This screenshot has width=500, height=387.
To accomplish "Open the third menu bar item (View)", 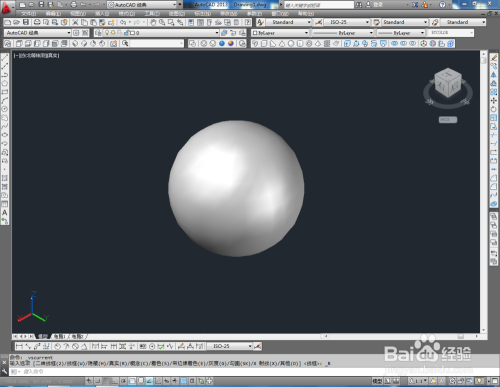I will point(78,14).
